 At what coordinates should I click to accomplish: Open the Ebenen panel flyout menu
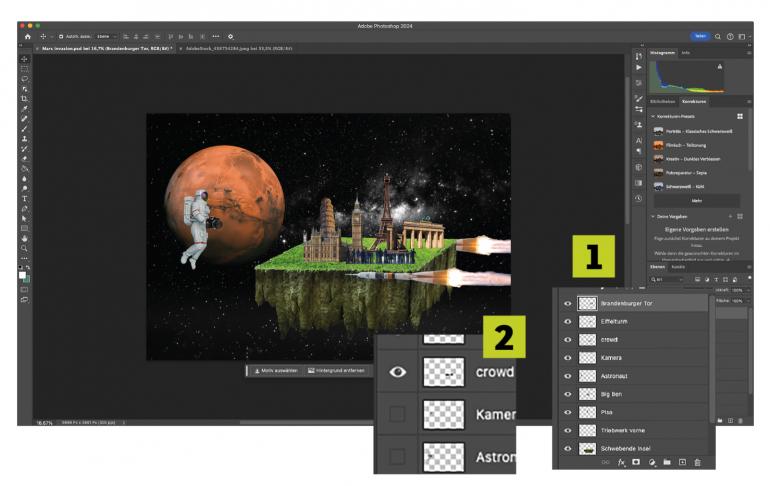(x=749, y=267)
